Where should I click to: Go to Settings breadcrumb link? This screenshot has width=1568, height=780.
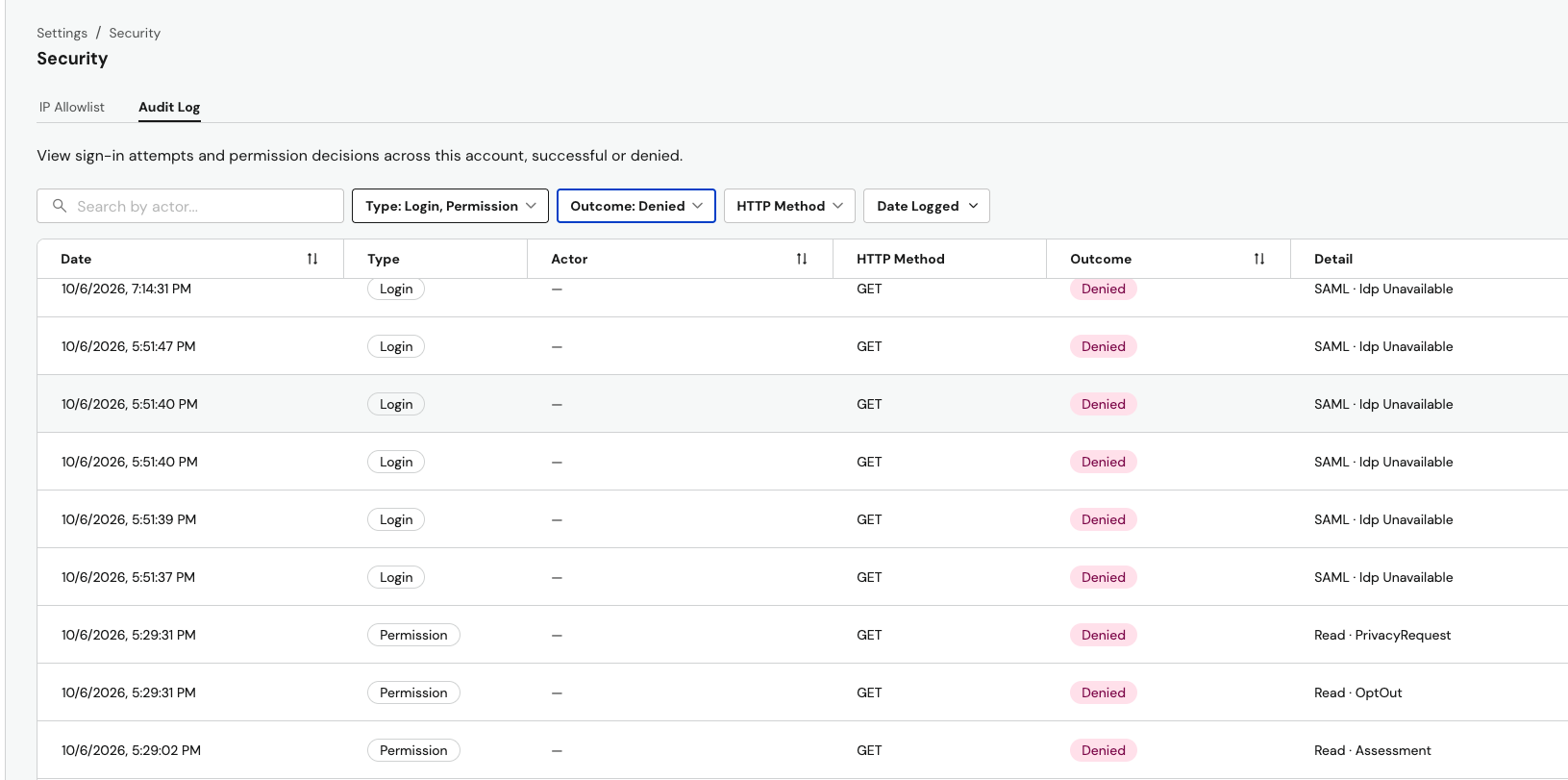62,33
